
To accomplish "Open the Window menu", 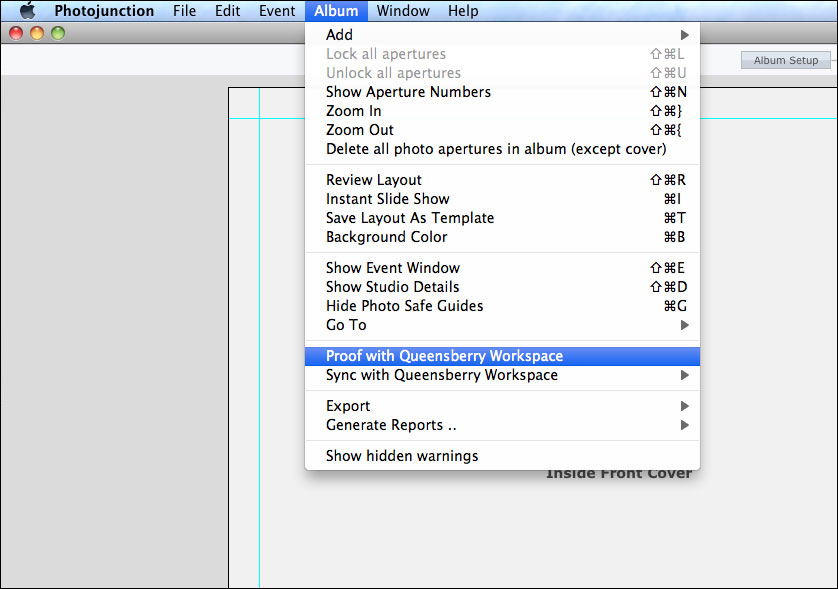I will [x=403, y=11].
